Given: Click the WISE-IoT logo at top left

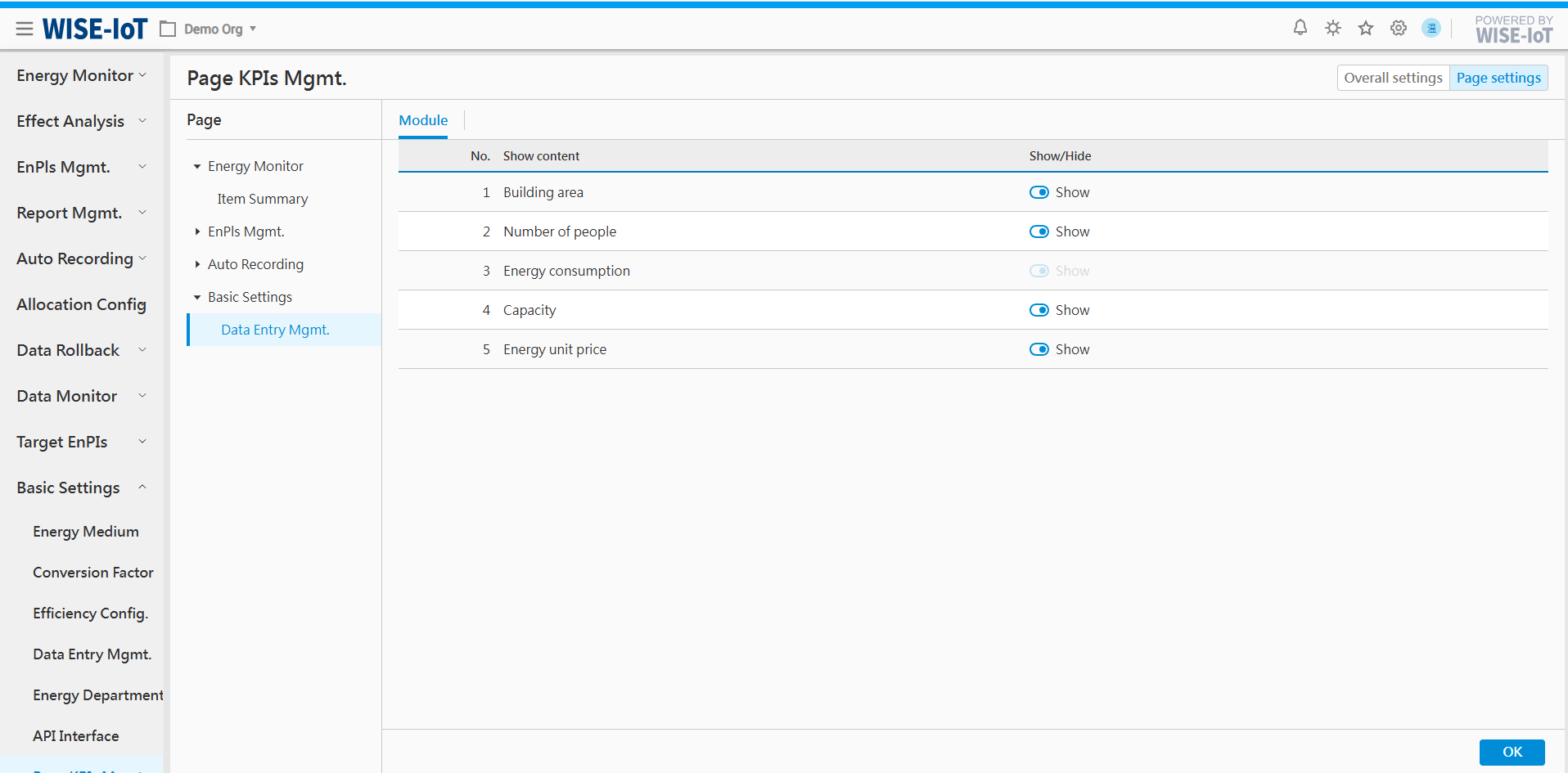Looking at the screenshot, I should click(95, 29).
